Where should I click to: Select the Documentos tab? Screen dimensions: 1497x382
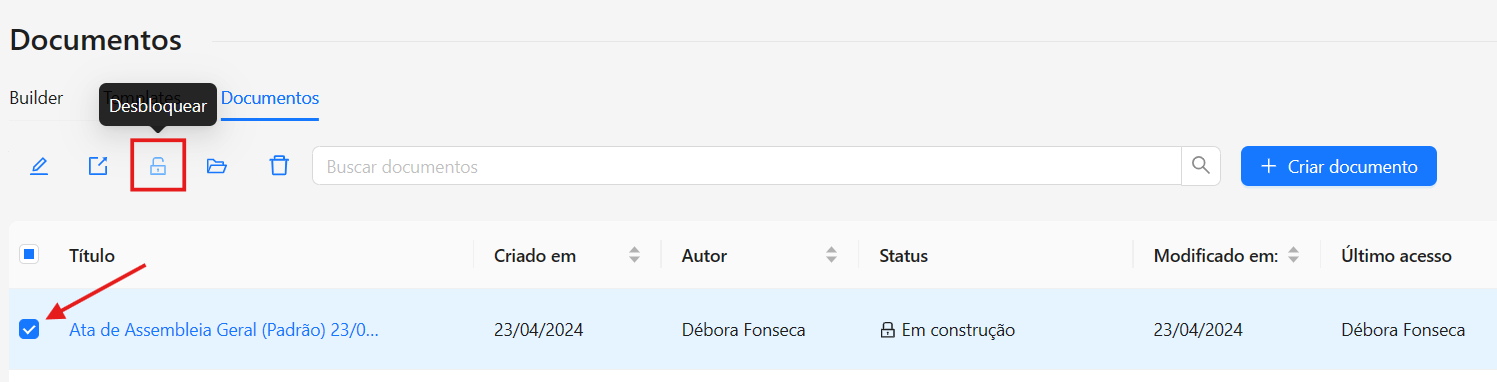[270, 98]
